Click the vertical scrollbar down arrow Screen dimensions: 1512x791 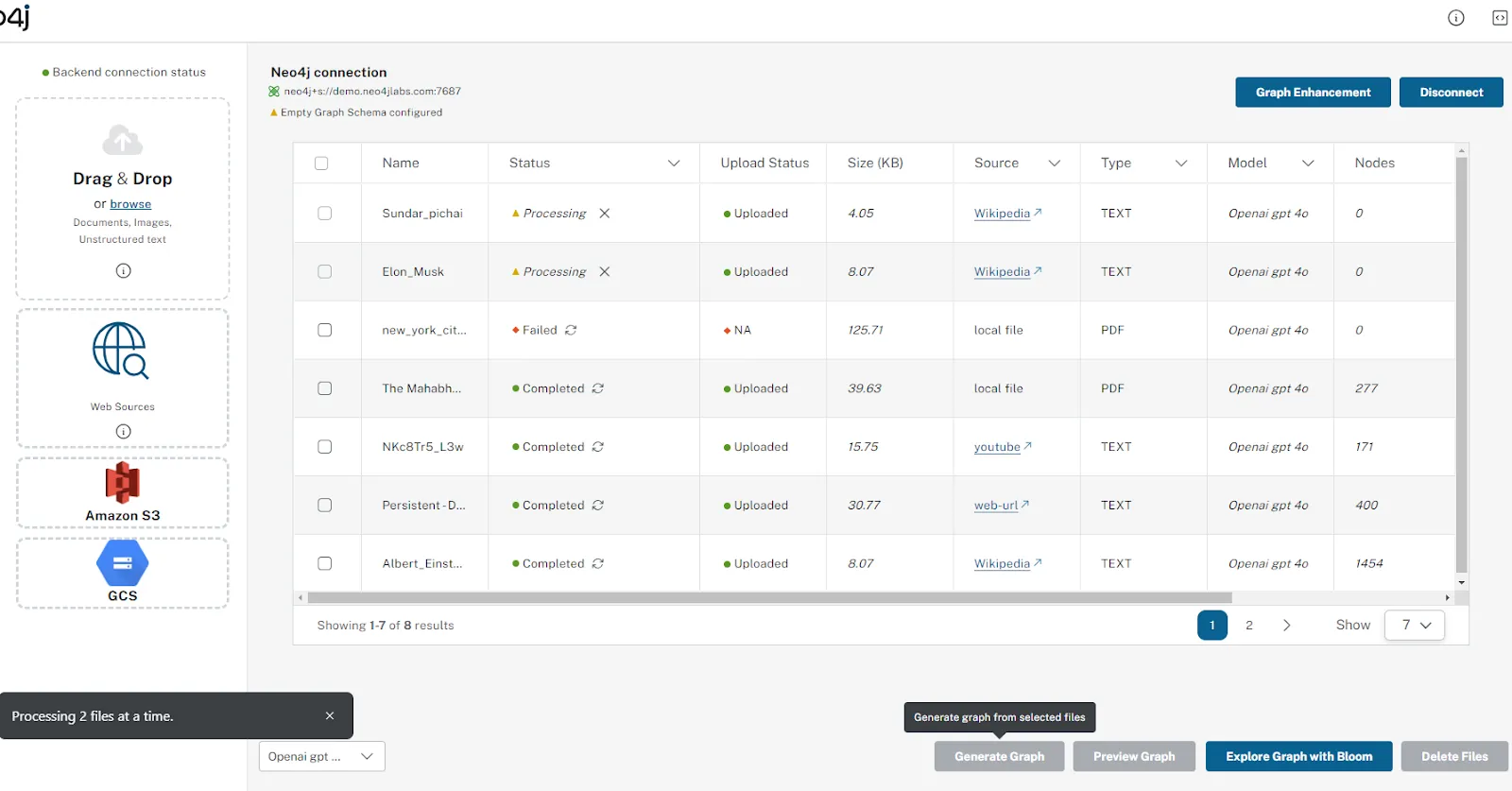tap(1461, 582)
